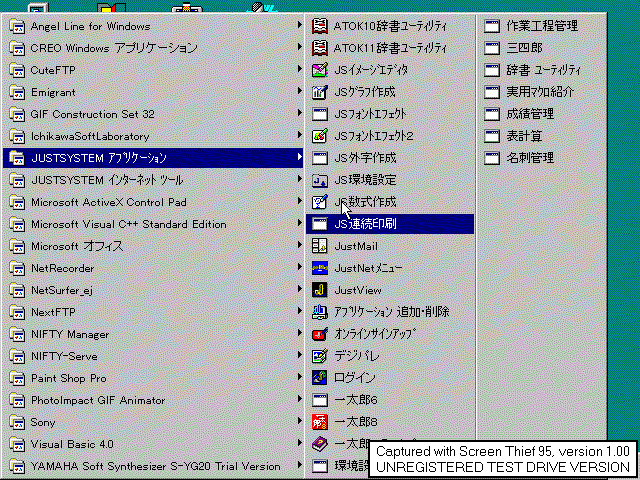Expand Microsoft Visual C++ Standard Edition arrow

pyautogui.click(x=299, y=223)
